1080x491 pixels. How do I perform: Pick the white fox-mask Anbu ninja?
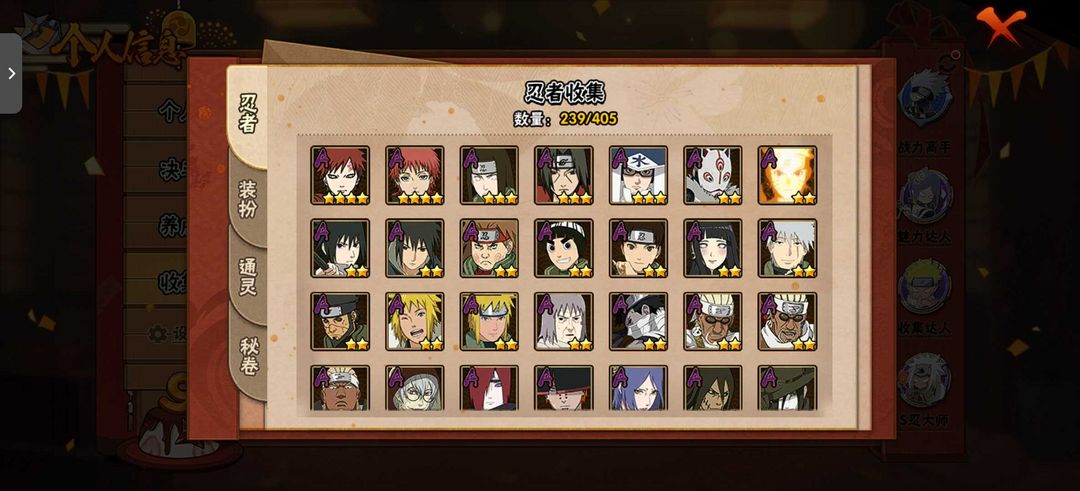pyautogui.click(x=713, y=175)
